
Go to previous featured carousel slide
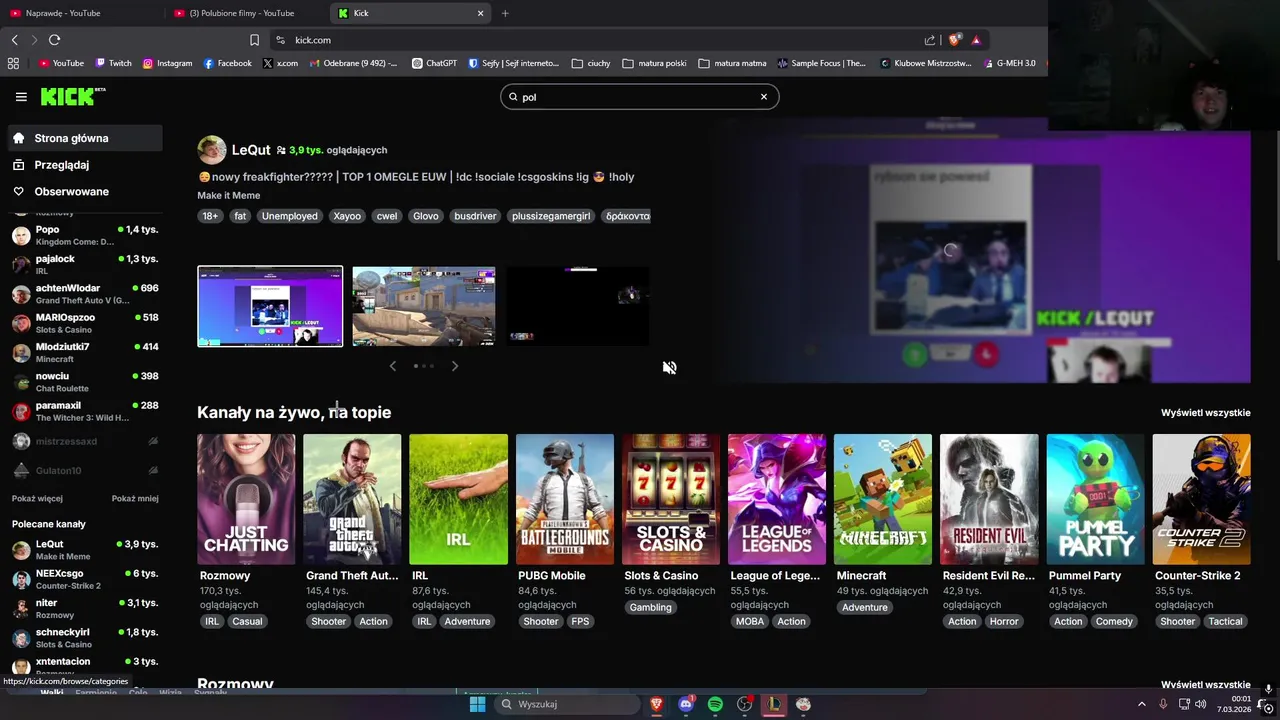pos(393,366)
